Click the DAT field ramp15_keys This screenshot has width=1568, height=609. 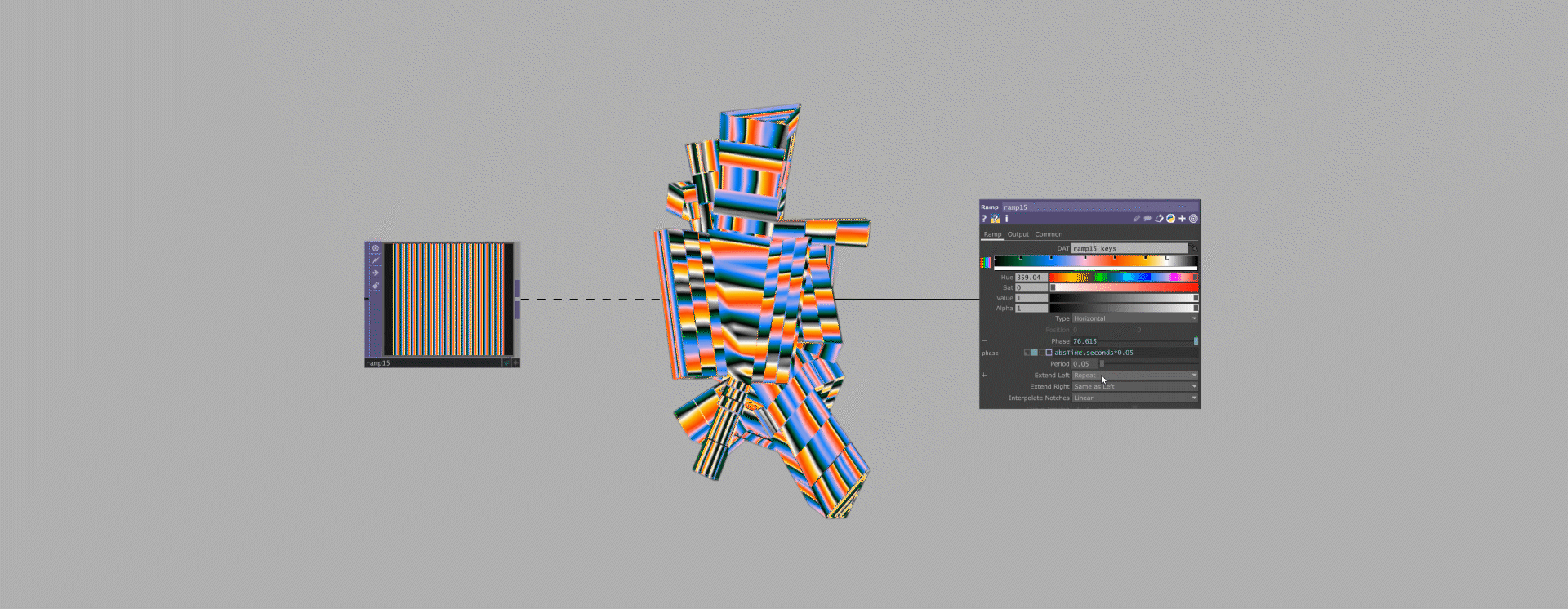pos(1129,248)
